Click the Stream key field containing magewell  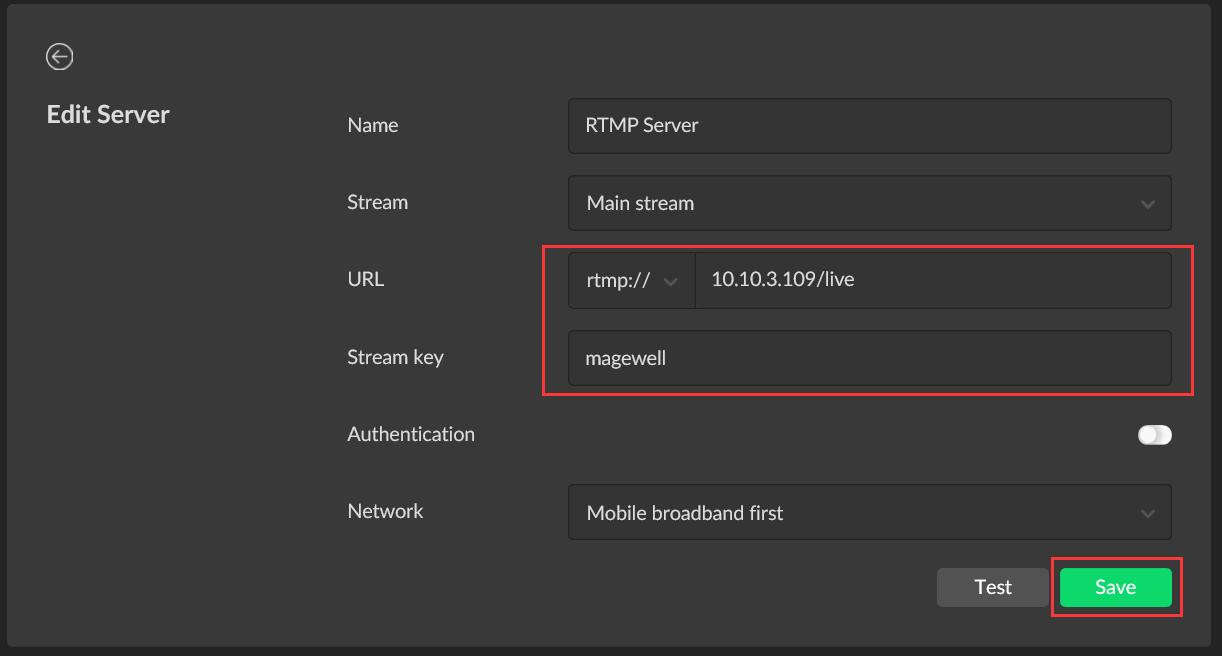(868, 358)
